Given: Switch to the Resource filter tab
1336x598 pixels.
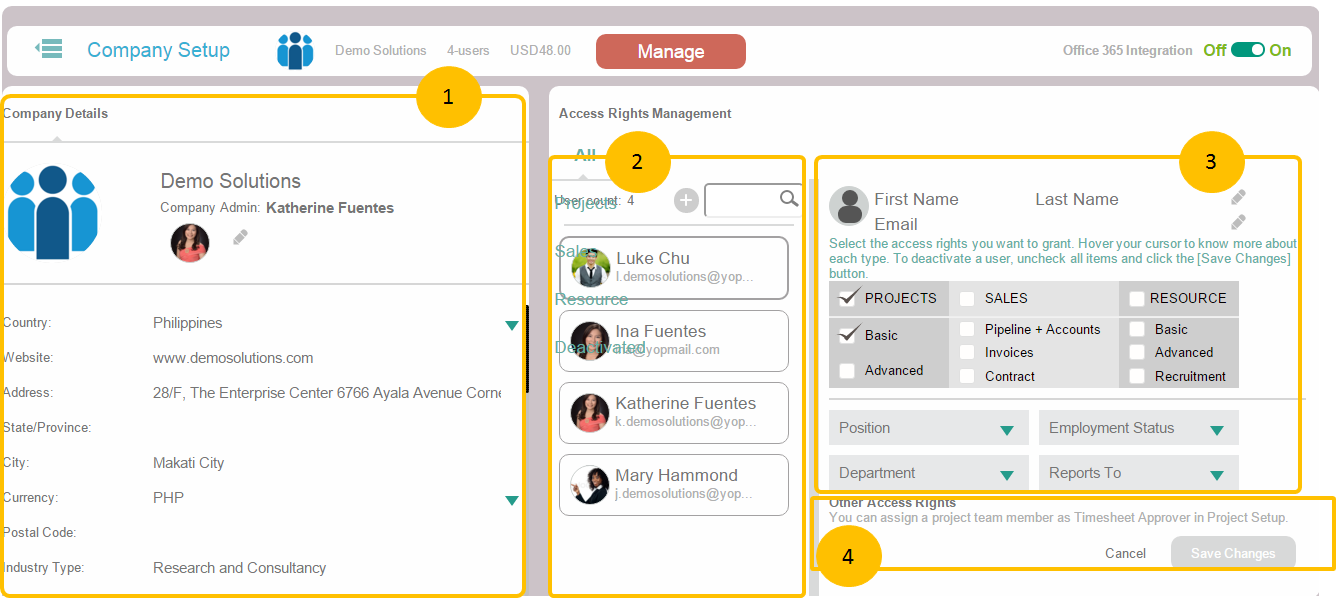Looking at the screenshot, I should (x=592, y=299).
